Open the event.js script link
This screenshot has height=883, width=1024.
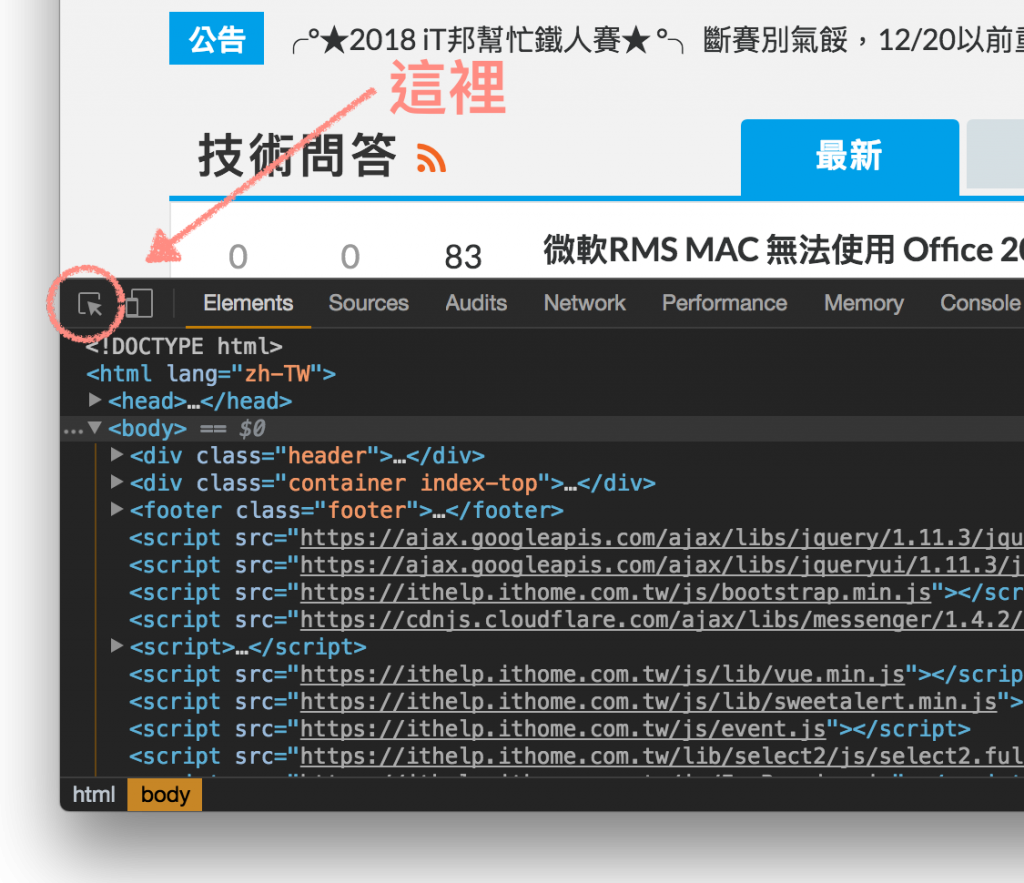pos(562,729)
